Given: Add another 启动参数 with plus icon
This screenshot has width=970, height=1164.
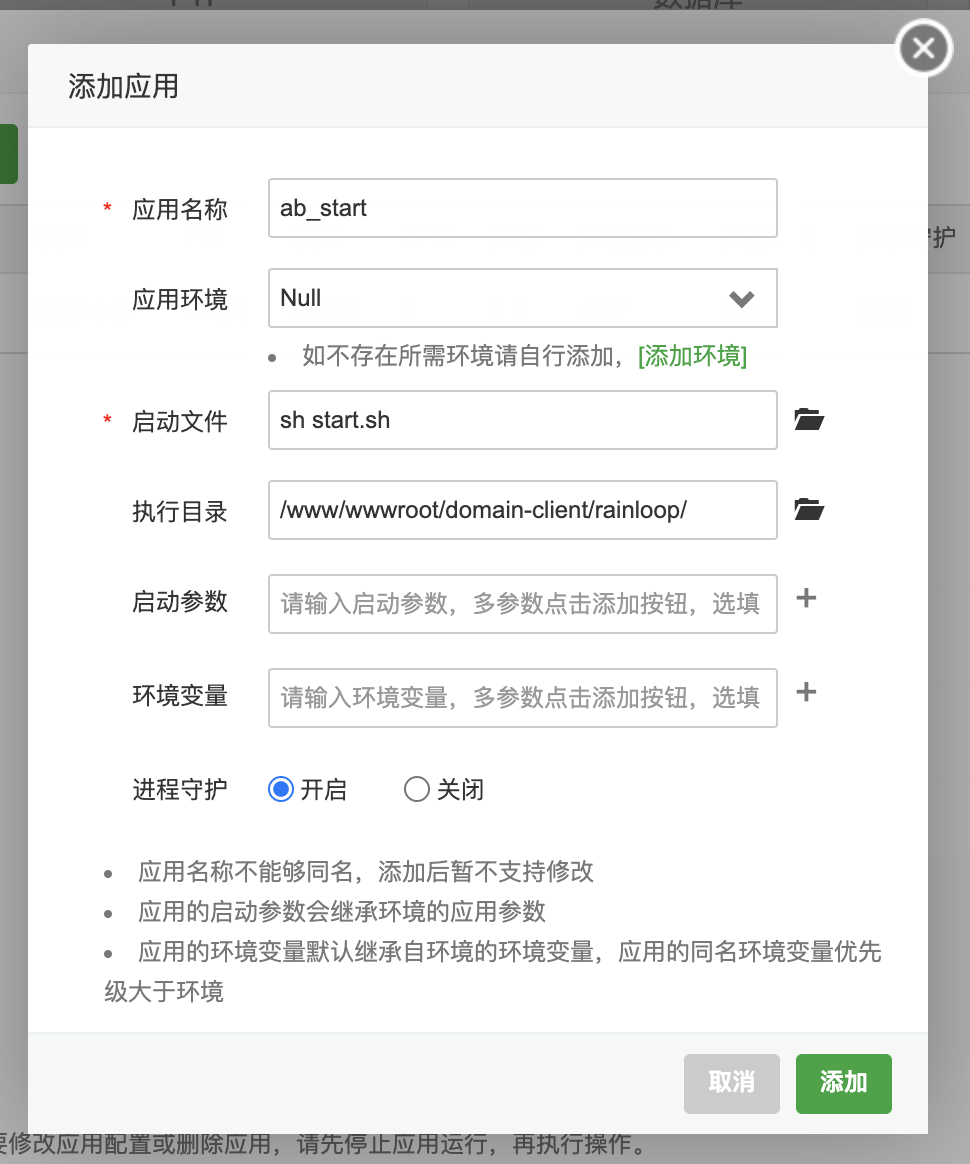Looking at the screenshot, I should pos(806,598).
